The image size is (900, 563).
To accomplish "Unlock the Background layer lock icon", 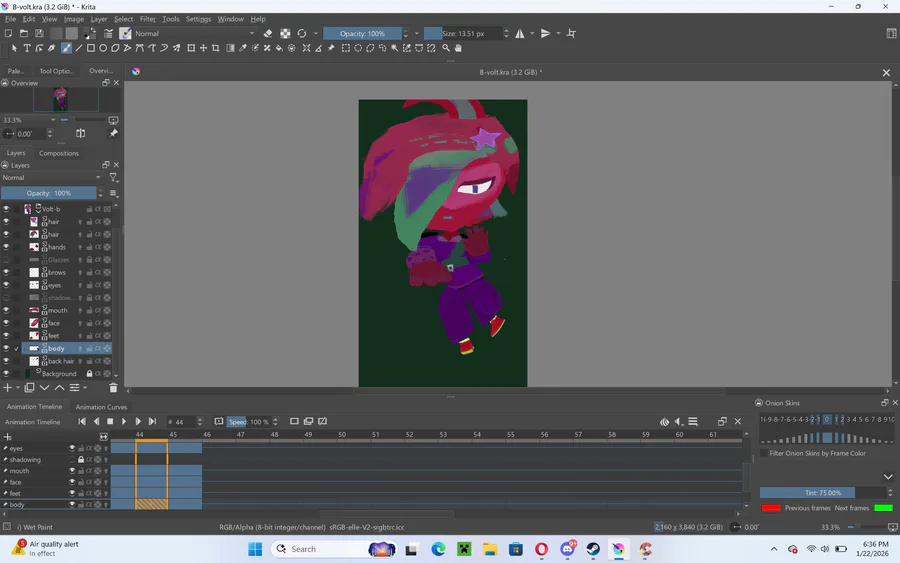I will tap(89, 374).
